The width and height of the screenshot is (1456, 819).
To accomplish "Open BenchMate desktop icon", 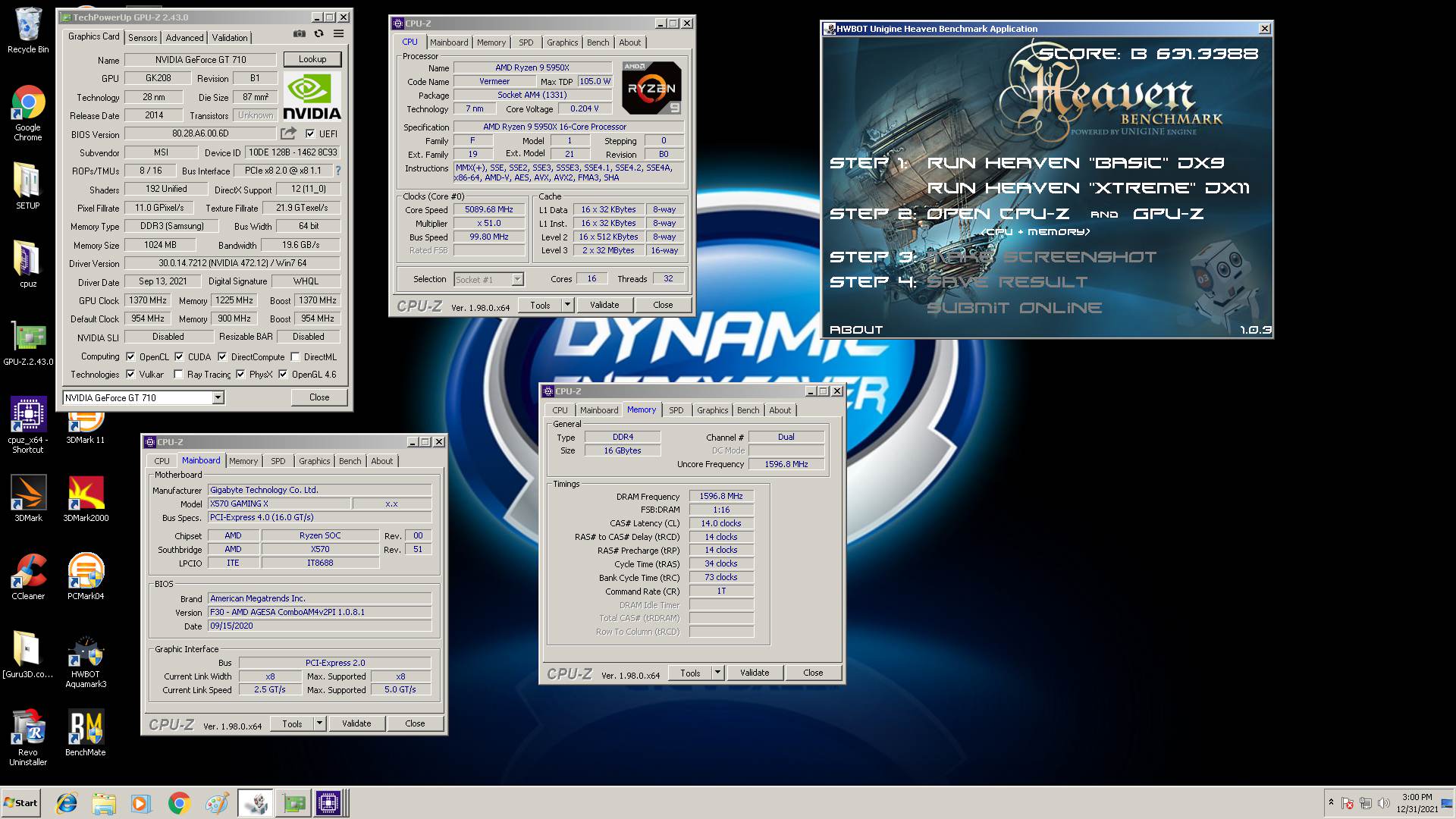I will [x=86, y=733].
